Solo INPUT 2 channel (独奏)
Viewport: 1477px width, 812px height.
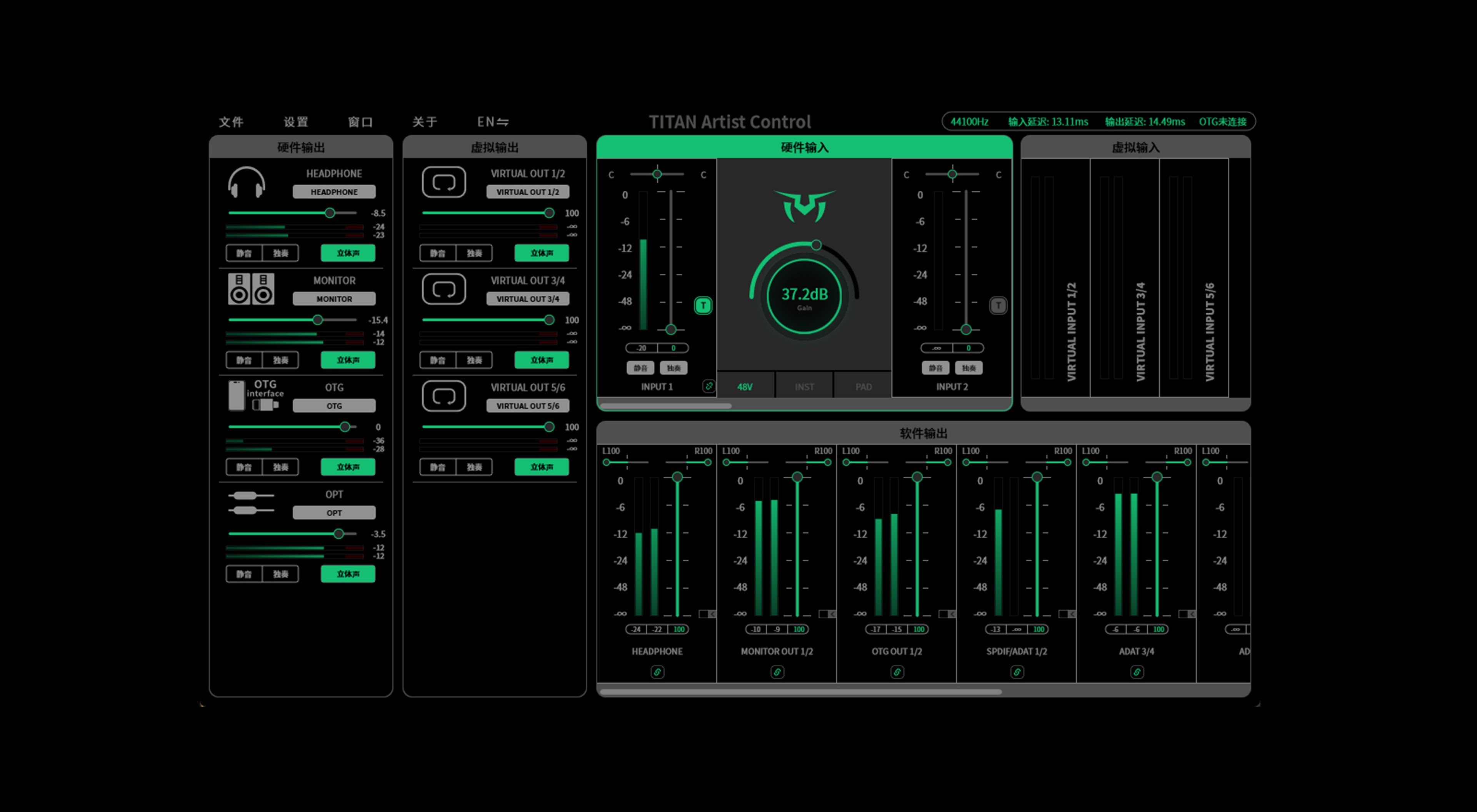coord(969,368)
